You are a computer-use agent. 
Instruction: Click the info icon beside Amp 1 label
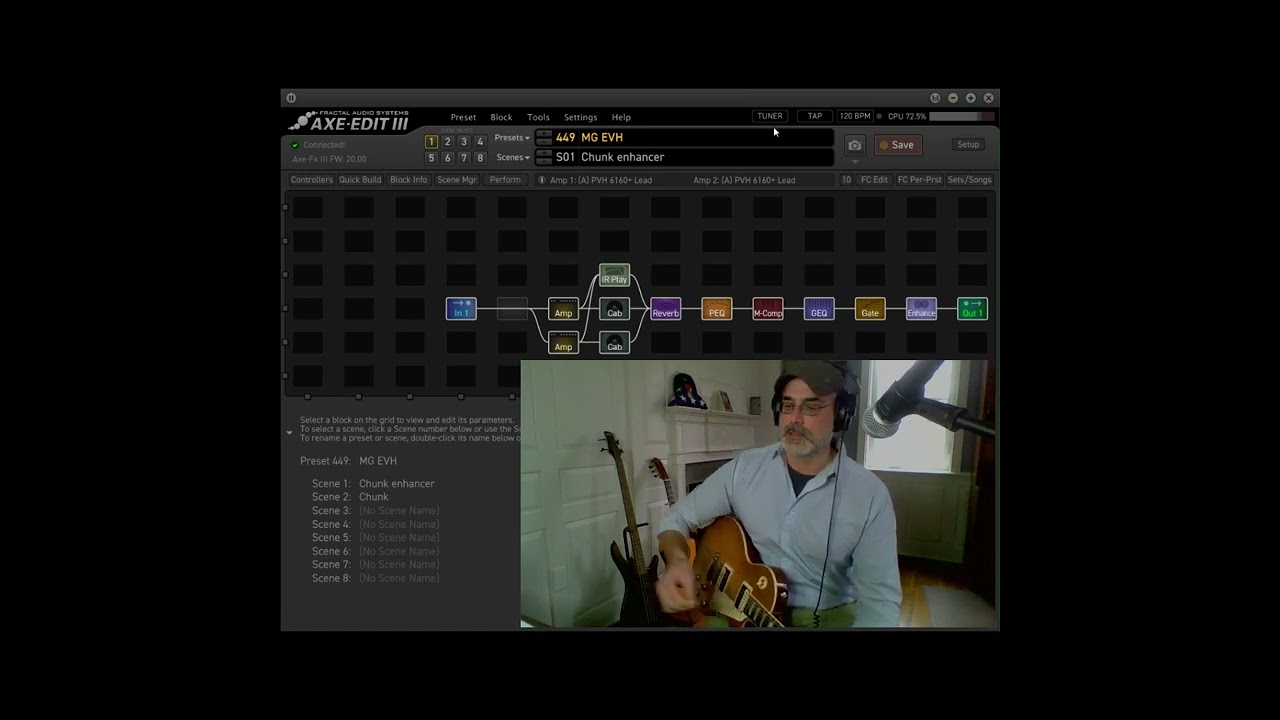pos(542,180)
